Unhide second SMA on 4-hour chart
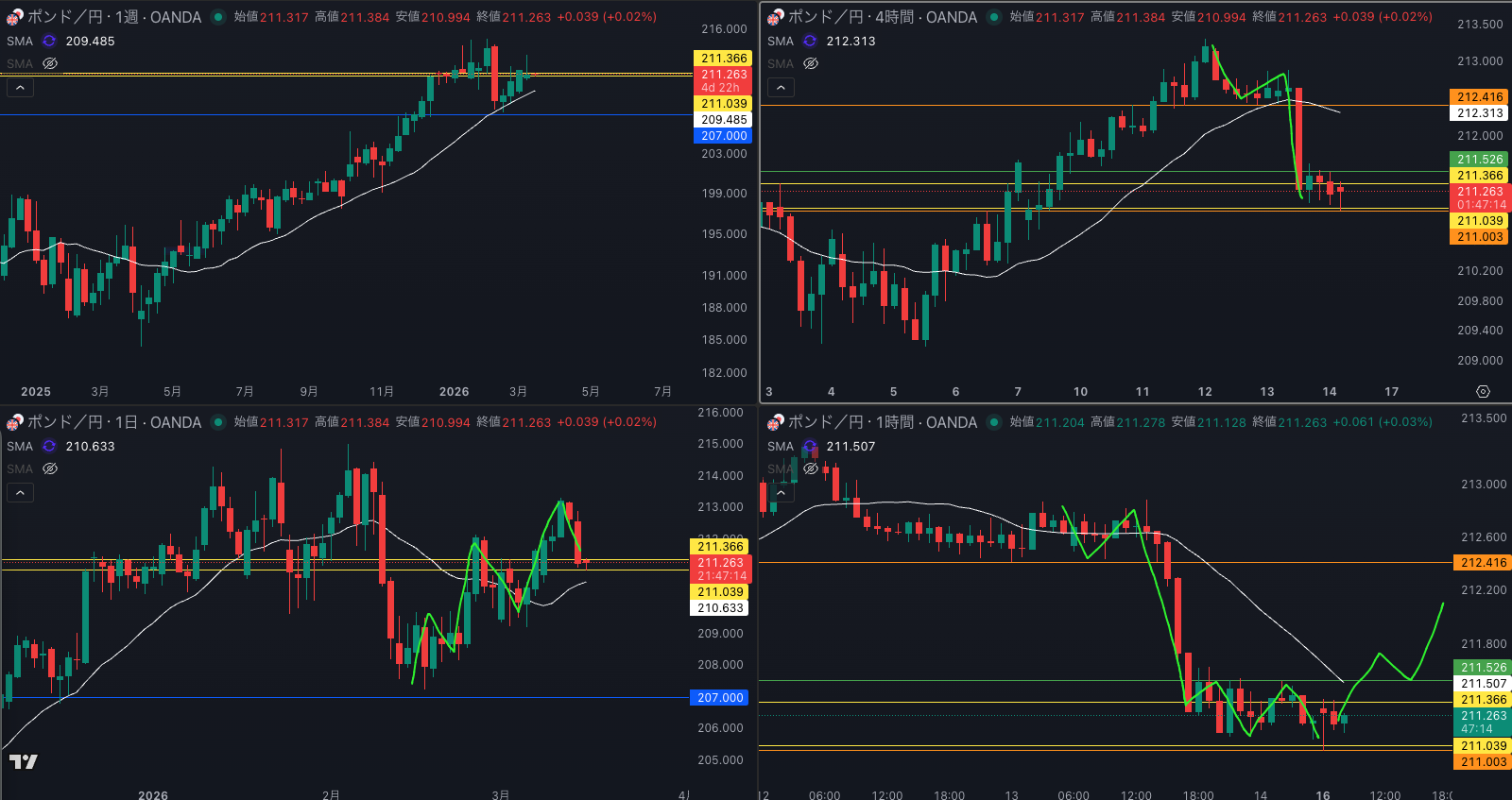Screen dimensions: 1512x800 tap(811, 63)
